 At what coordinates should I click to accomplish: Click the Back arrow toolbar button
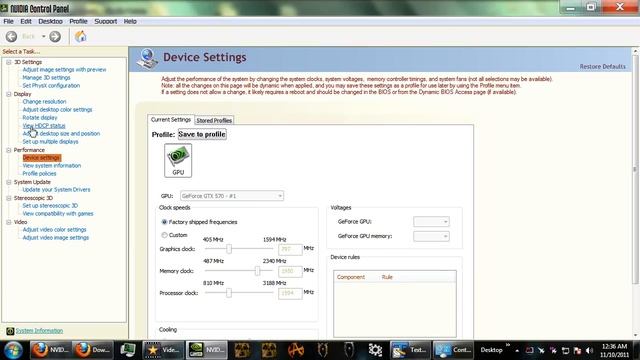[x=11, y=37]
